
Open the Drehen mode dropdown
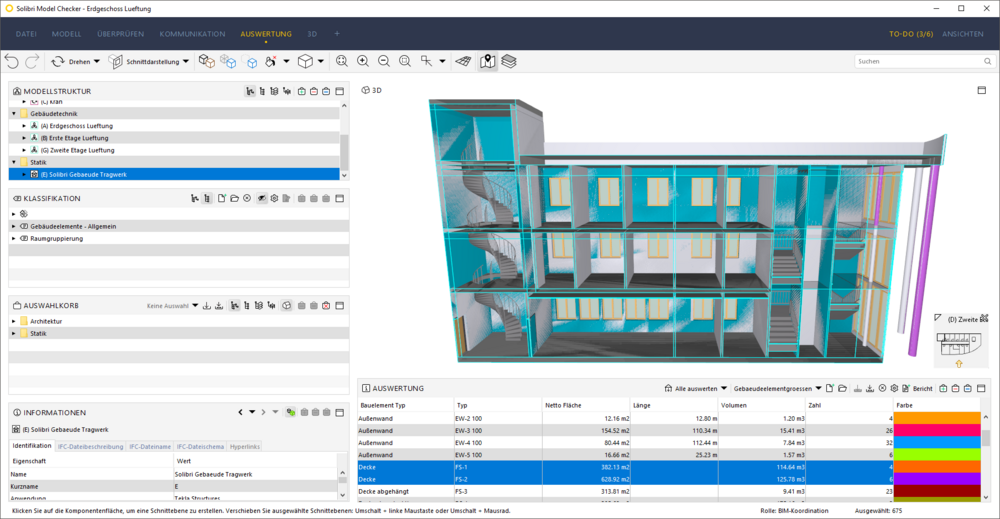coord(96,62)
